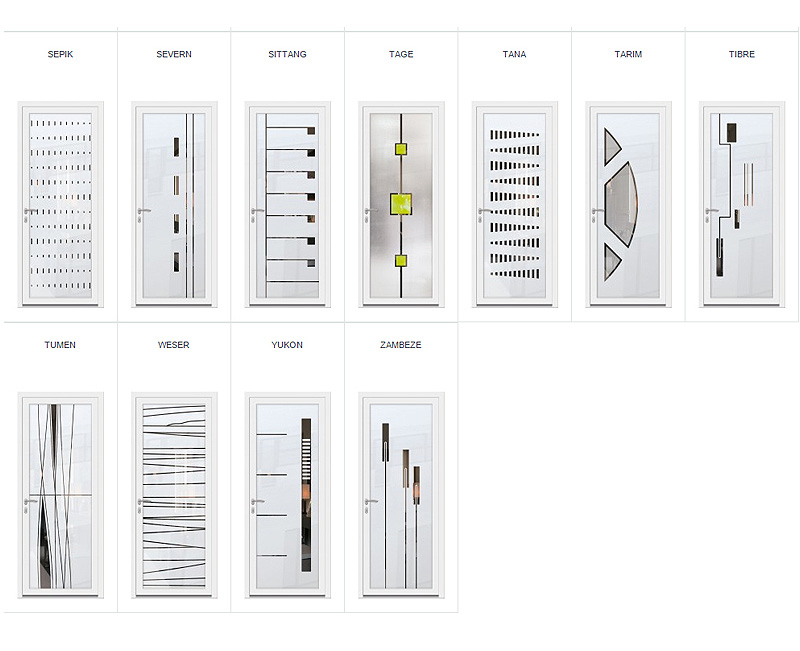Click the TAGE model name
Viewport: 800px width, 651px height.
click(x=401, y=54)
